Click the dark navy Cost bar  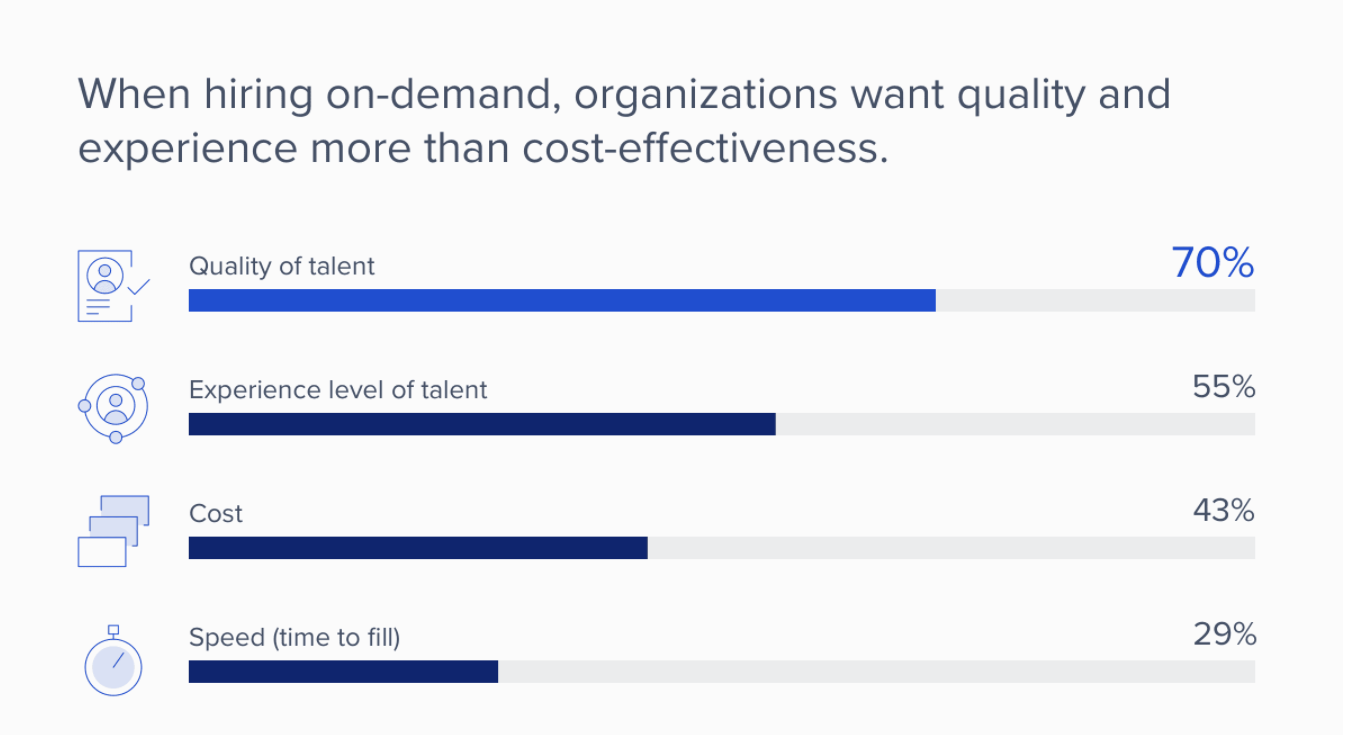418,548
